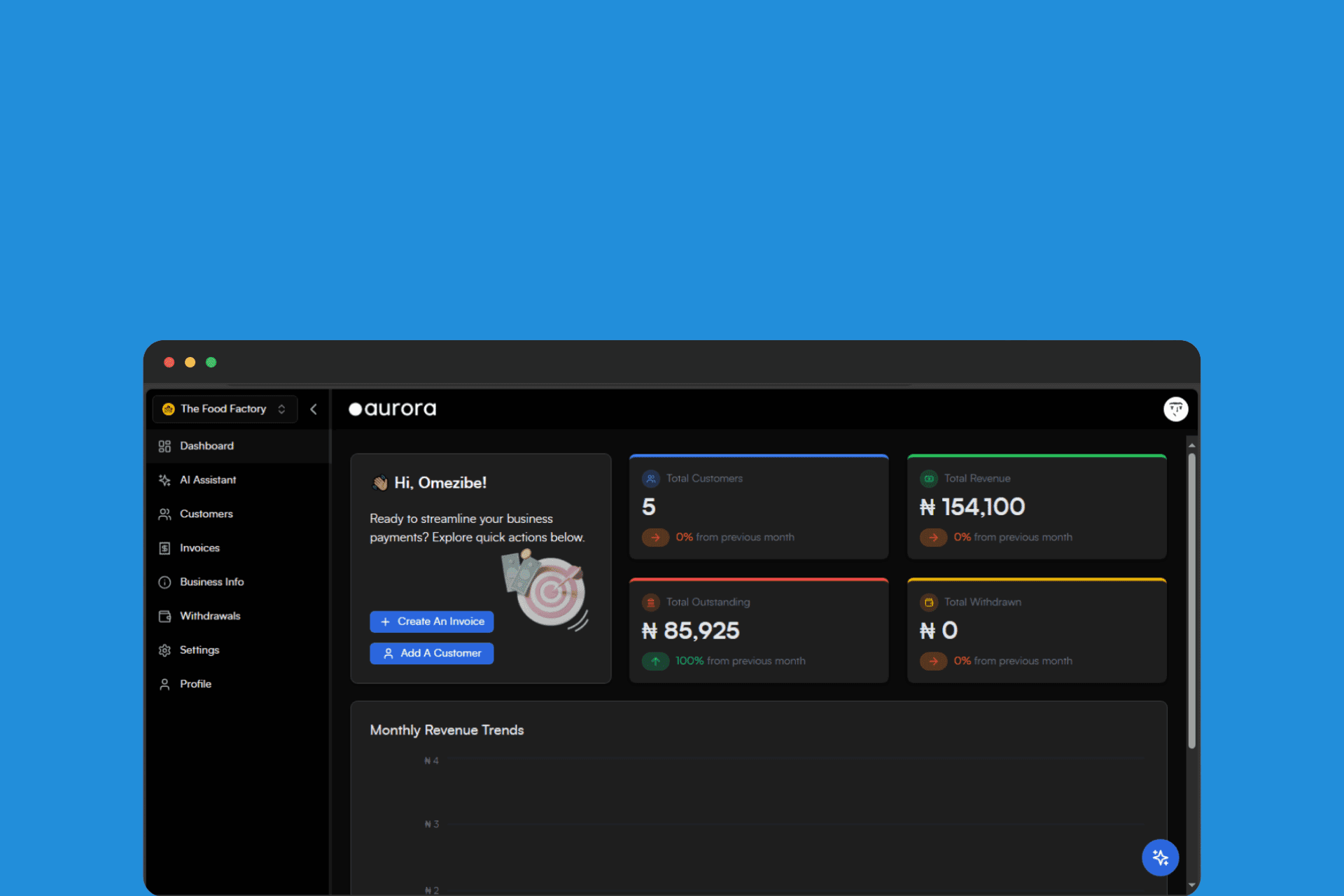
Task: Open Invoices using its sidebar icon
Action: click(x=164, y=547)
